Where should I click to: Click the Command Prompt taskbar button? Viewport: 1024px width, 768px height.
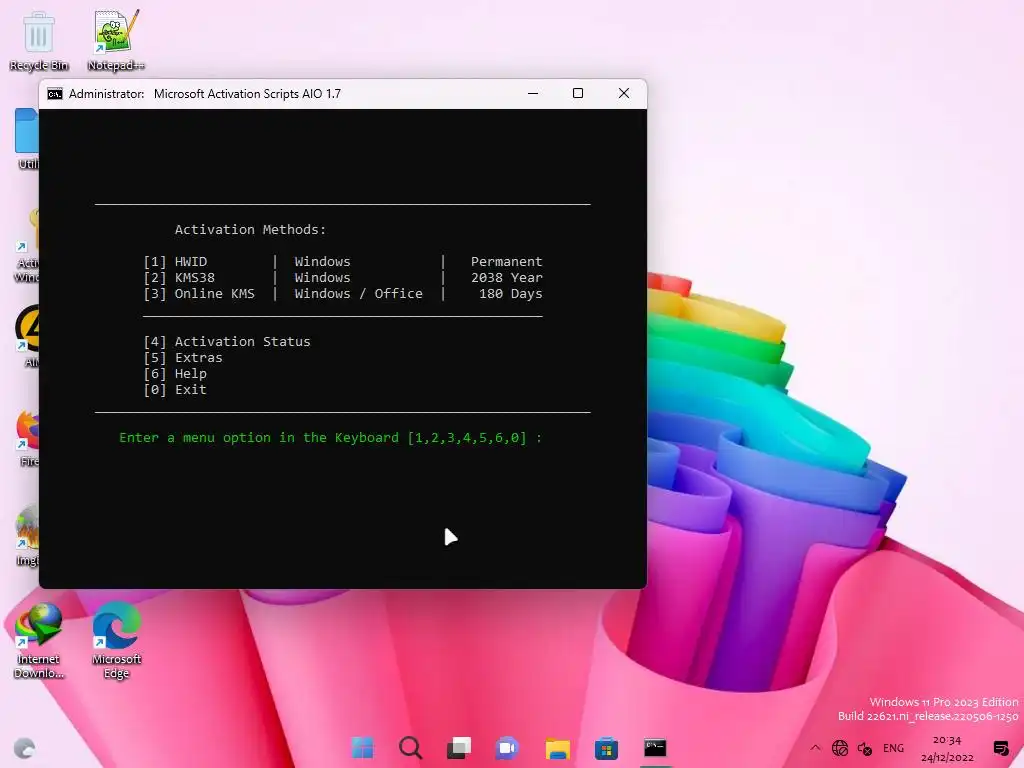pyautogui.click(x=655, y=747)
